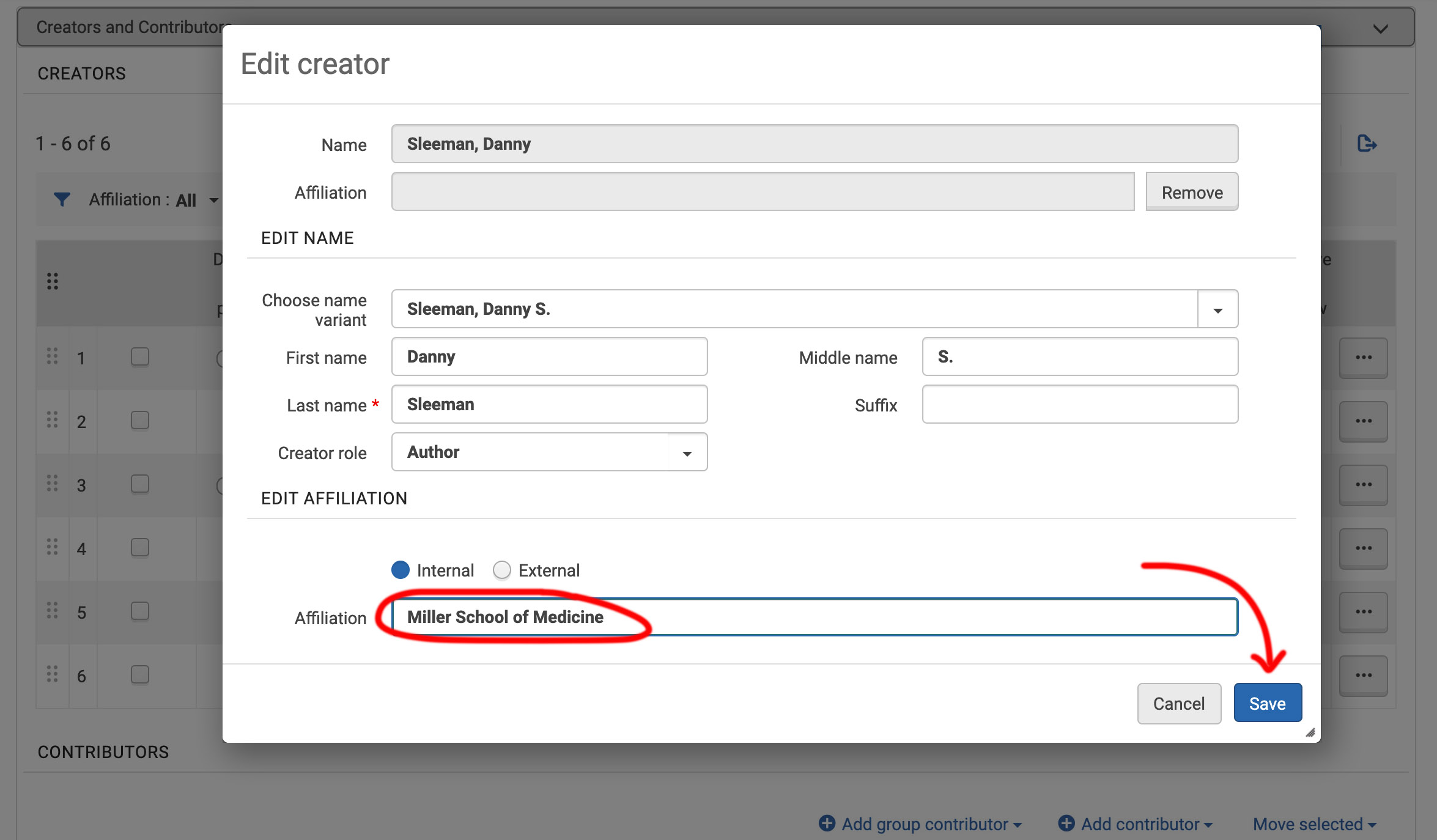
Task: Open the Add group contributor dropdown
Action: coord(921,824)
